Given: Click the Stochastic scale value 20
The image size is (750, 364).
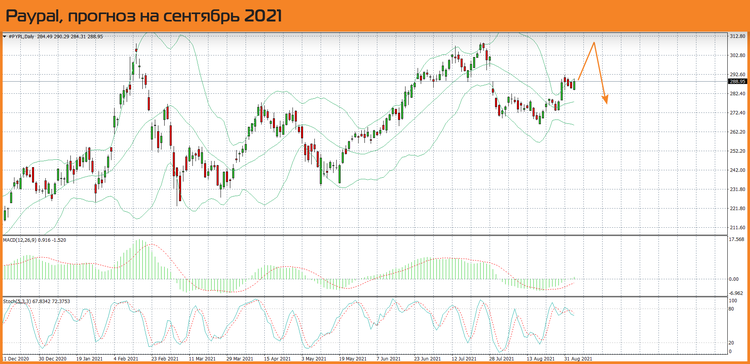Looking at the screenshot, I should [x=731, y=343].
